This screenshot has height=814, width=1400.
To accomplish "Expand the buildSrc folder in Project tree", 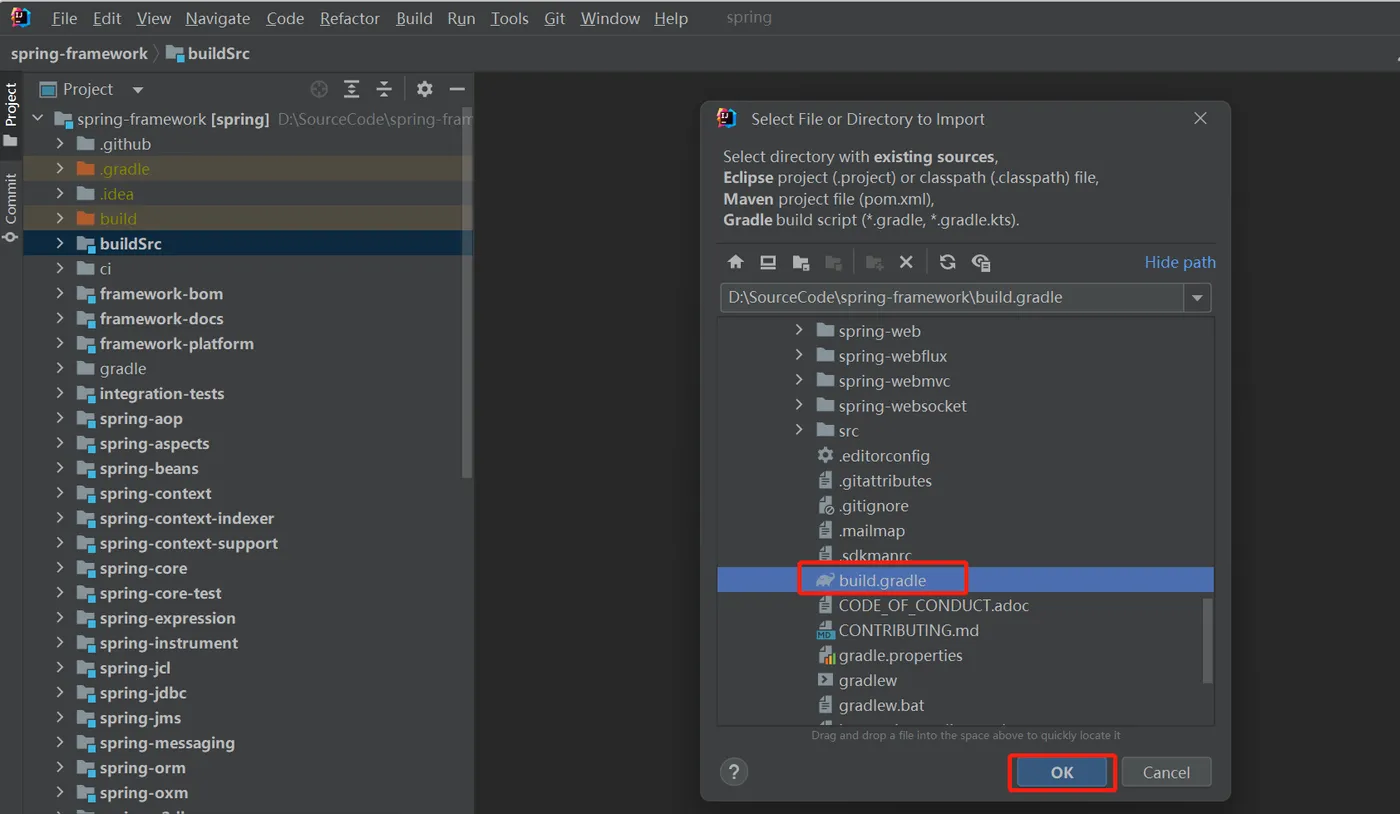I will [x=60, y=243].
